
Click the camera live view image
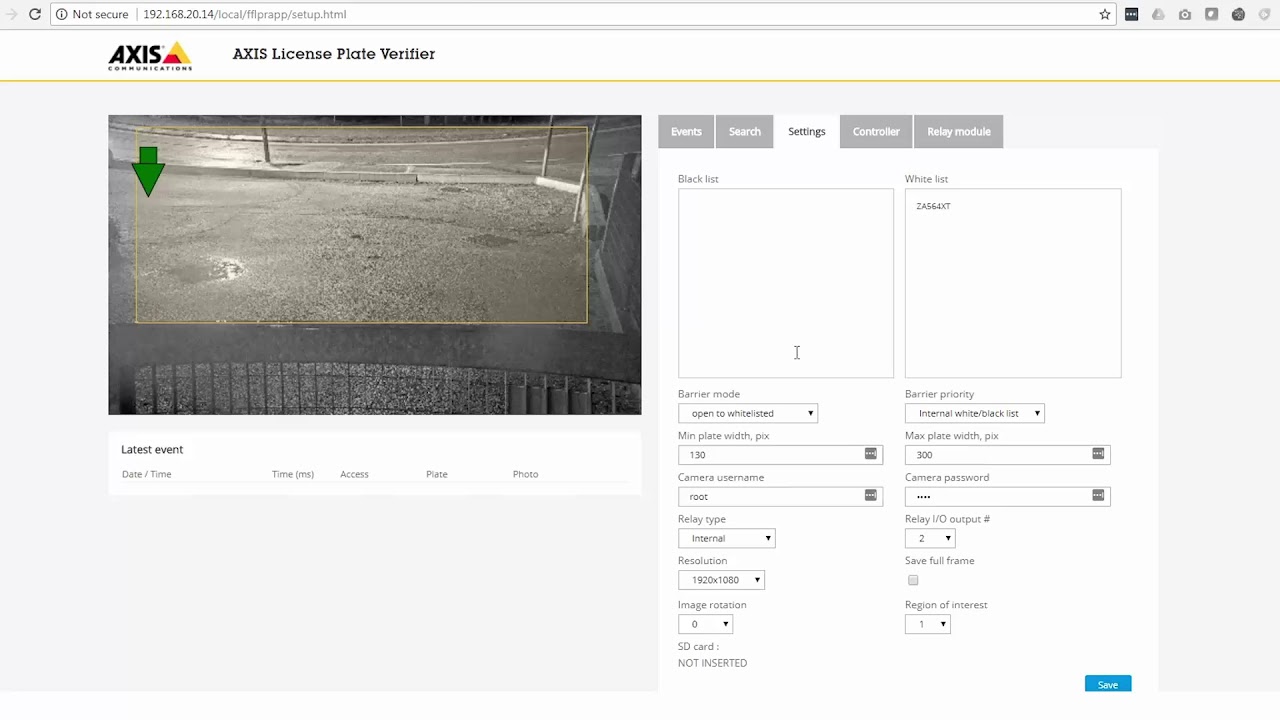[375, 265]
